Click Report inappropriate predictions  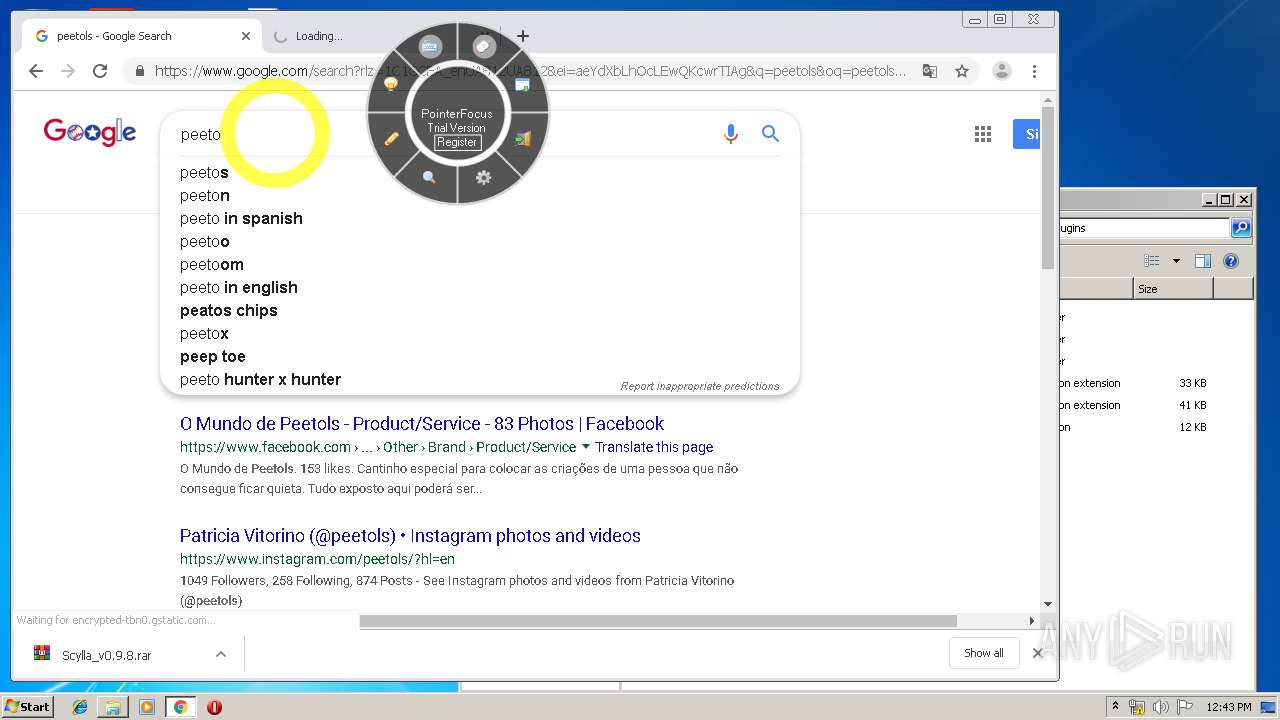click(x=699, y=386)
